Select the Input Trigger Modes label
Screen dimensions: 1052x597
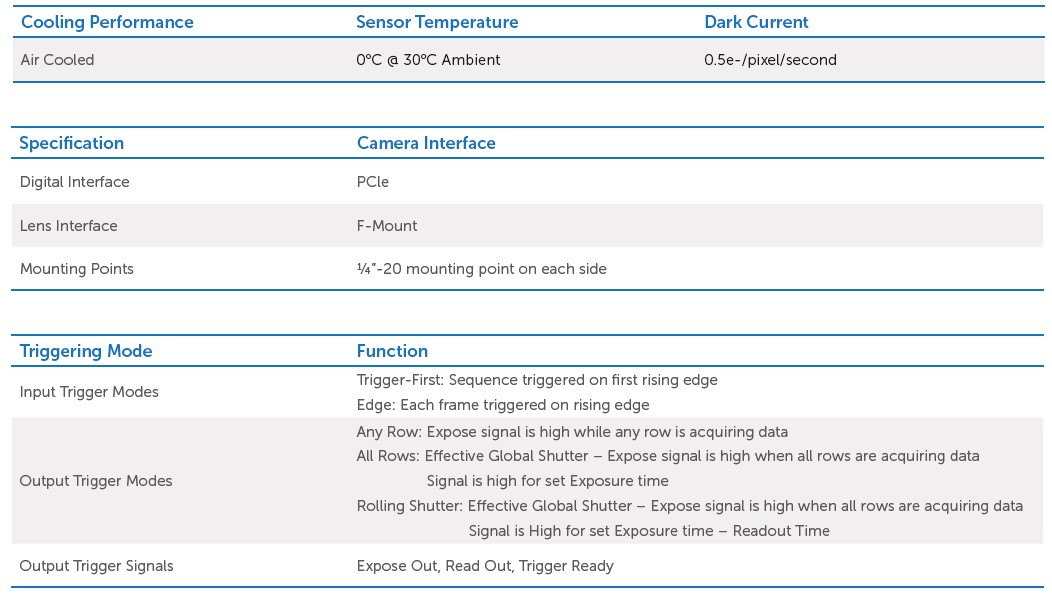[89, 392]
